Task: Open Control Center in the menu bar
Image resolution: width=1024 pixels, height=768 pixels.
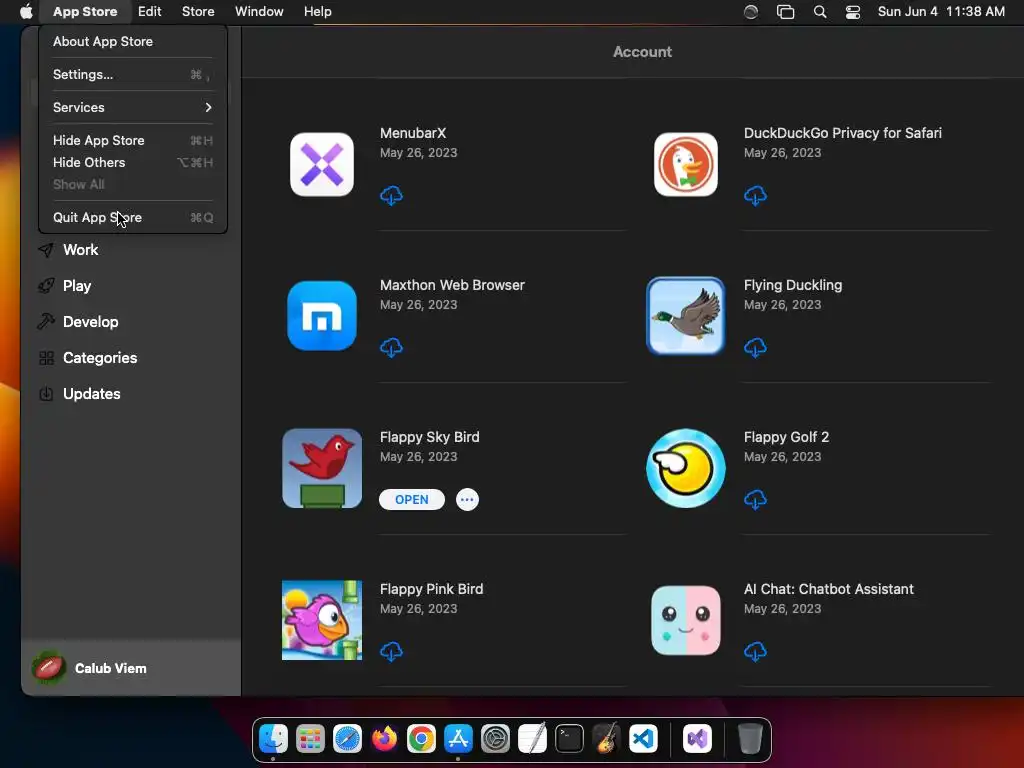Action: click(x=853, y=12)
